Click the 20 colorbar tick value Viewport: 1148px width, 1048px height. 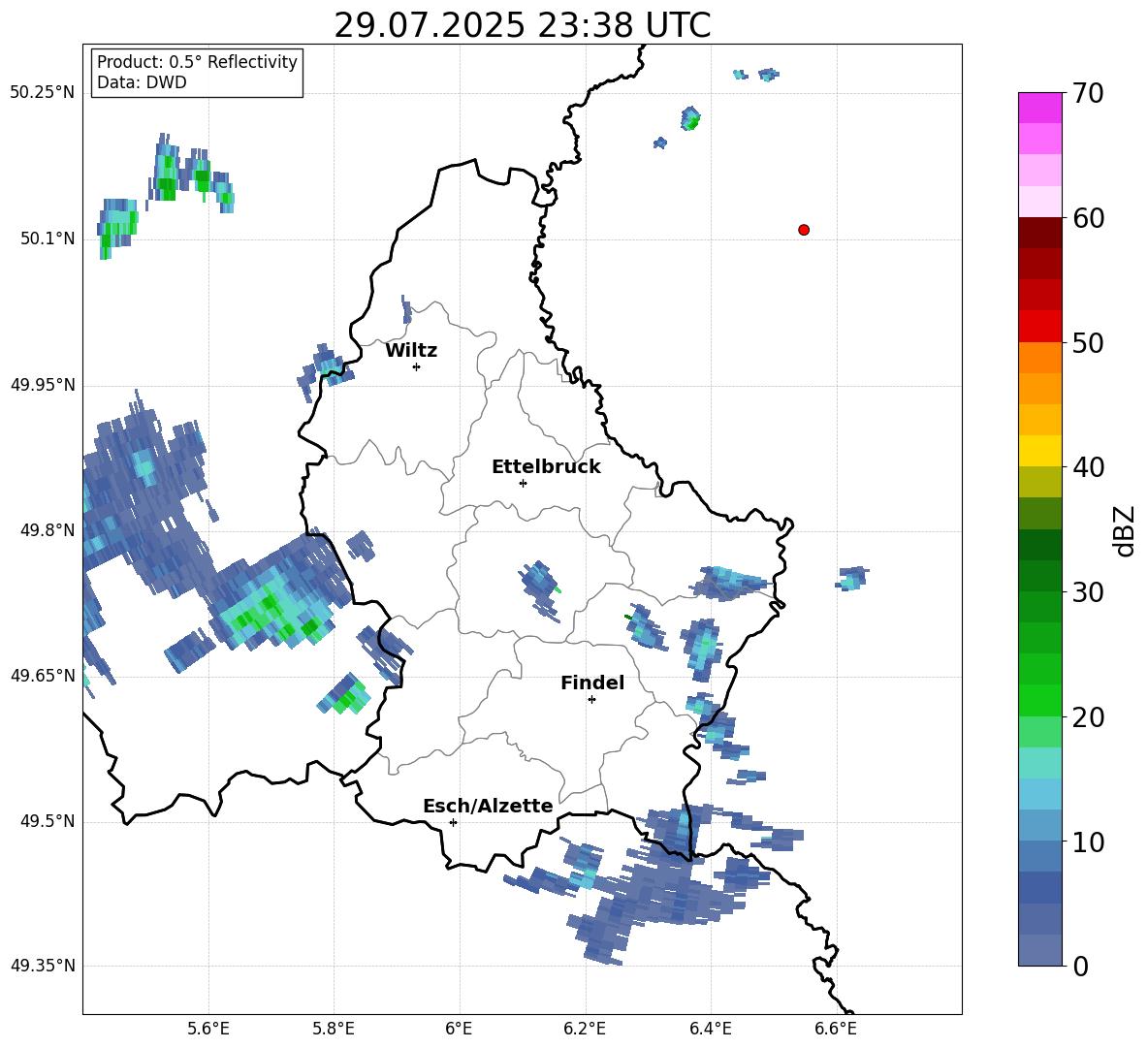(x=1088, y=717)
